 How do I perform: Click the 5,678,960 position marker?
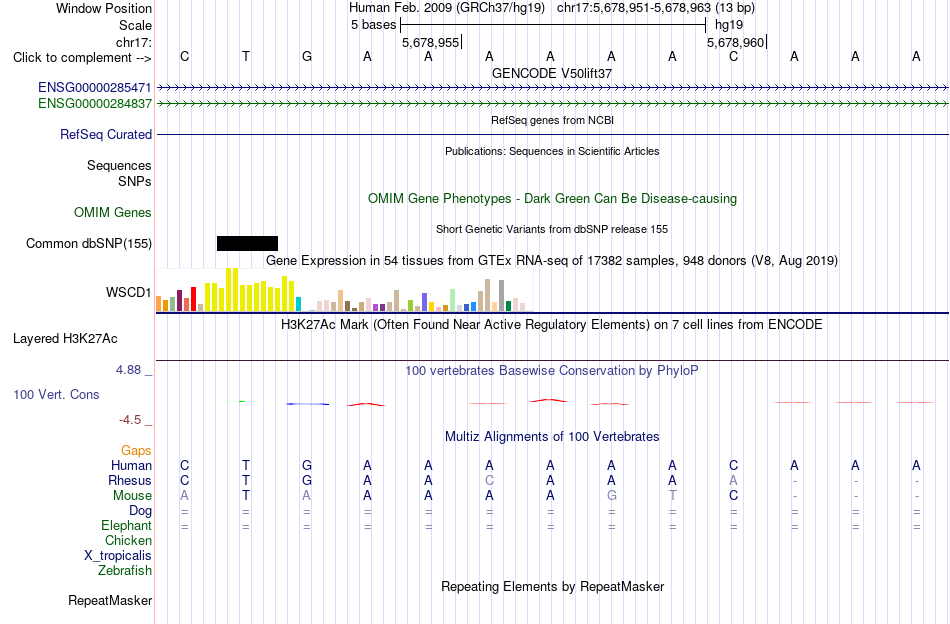(x=737, y=42)
